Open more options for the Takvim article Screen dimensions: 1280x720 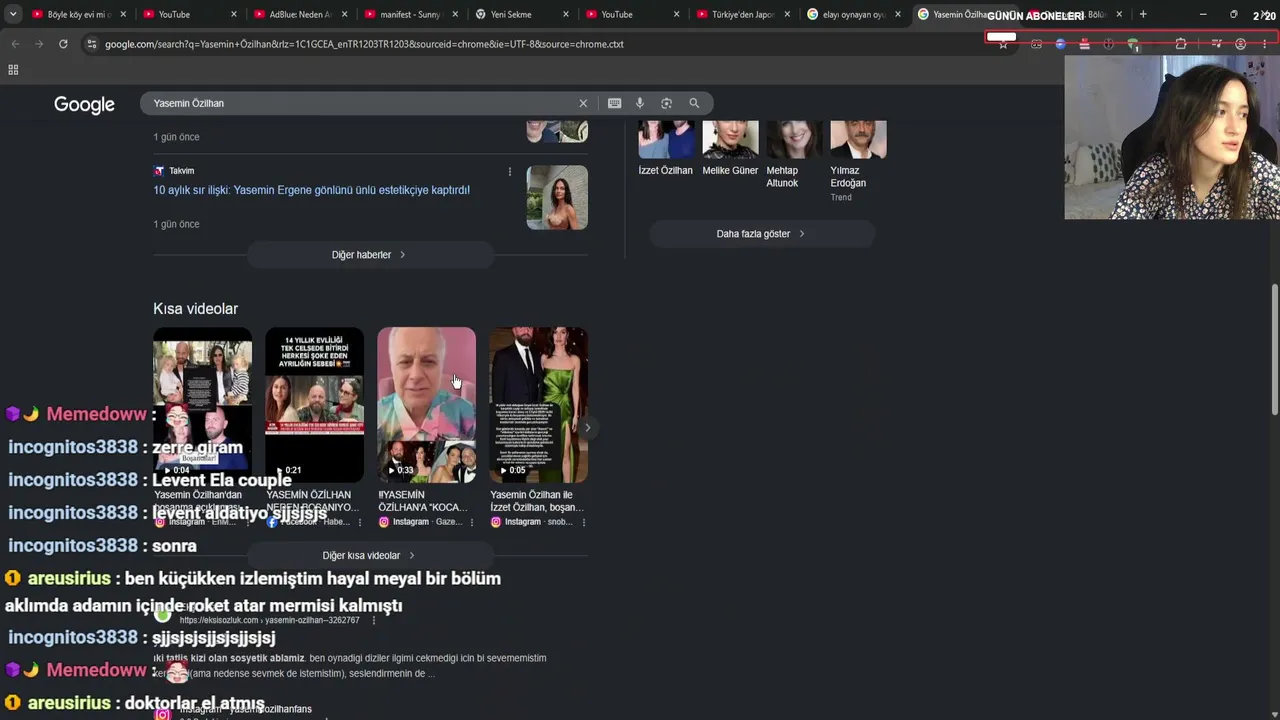pos(510,172)
